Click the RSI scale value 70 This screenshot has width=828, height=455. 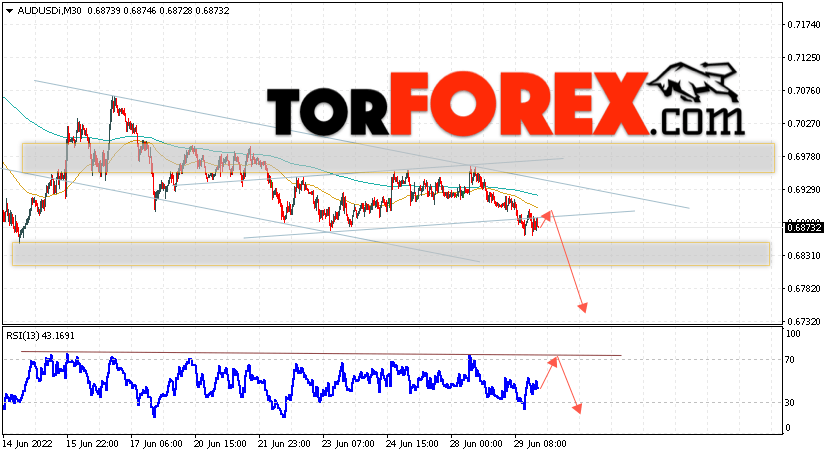click(x=790, y=360)
